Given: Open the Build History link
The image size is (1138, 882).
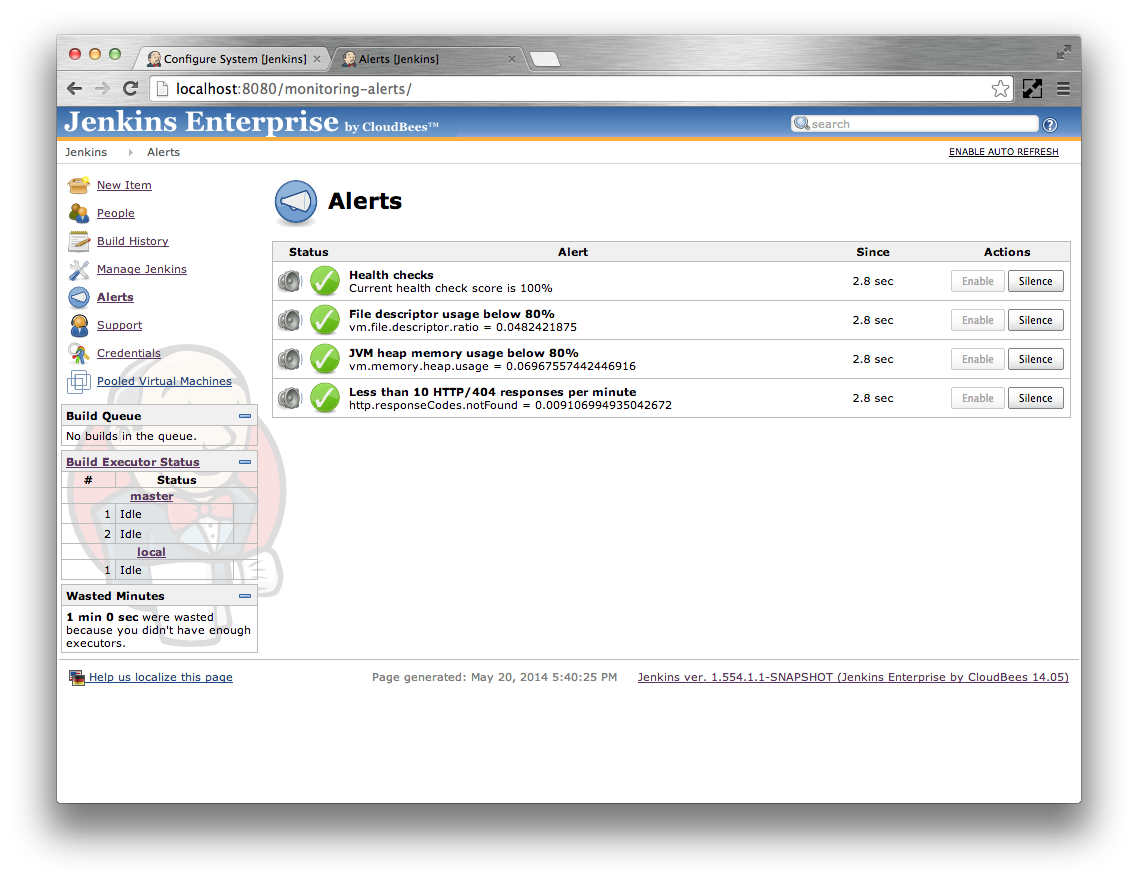Looking at the screenshot, I should tap(132, 241).
